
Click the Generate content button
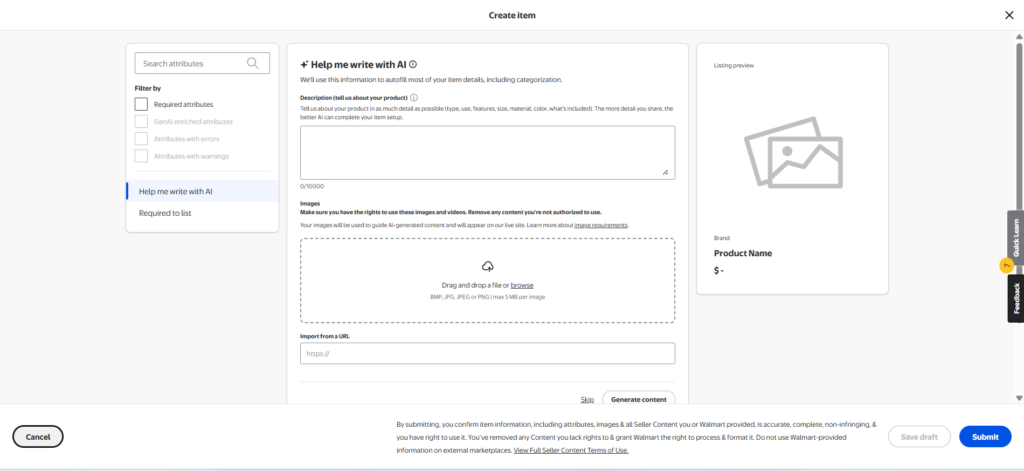pyautogui.click(x=639, y=399)
